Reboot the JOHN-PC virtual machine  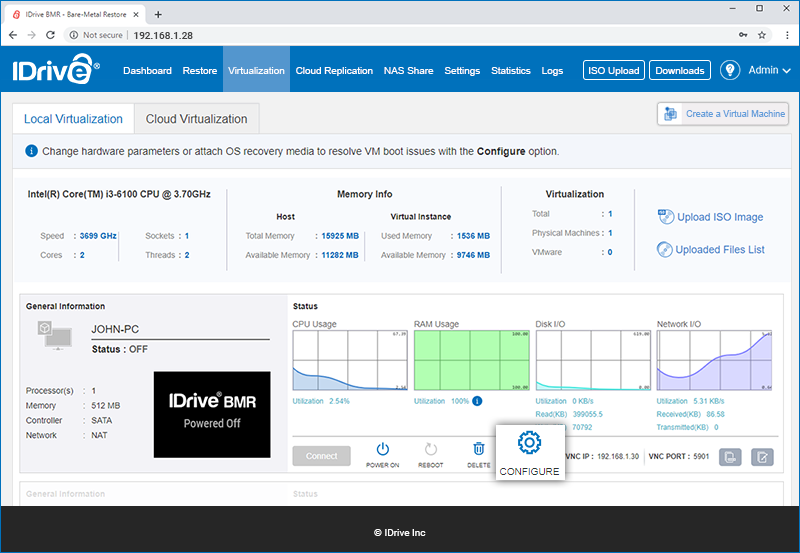[x=431, y=455]
